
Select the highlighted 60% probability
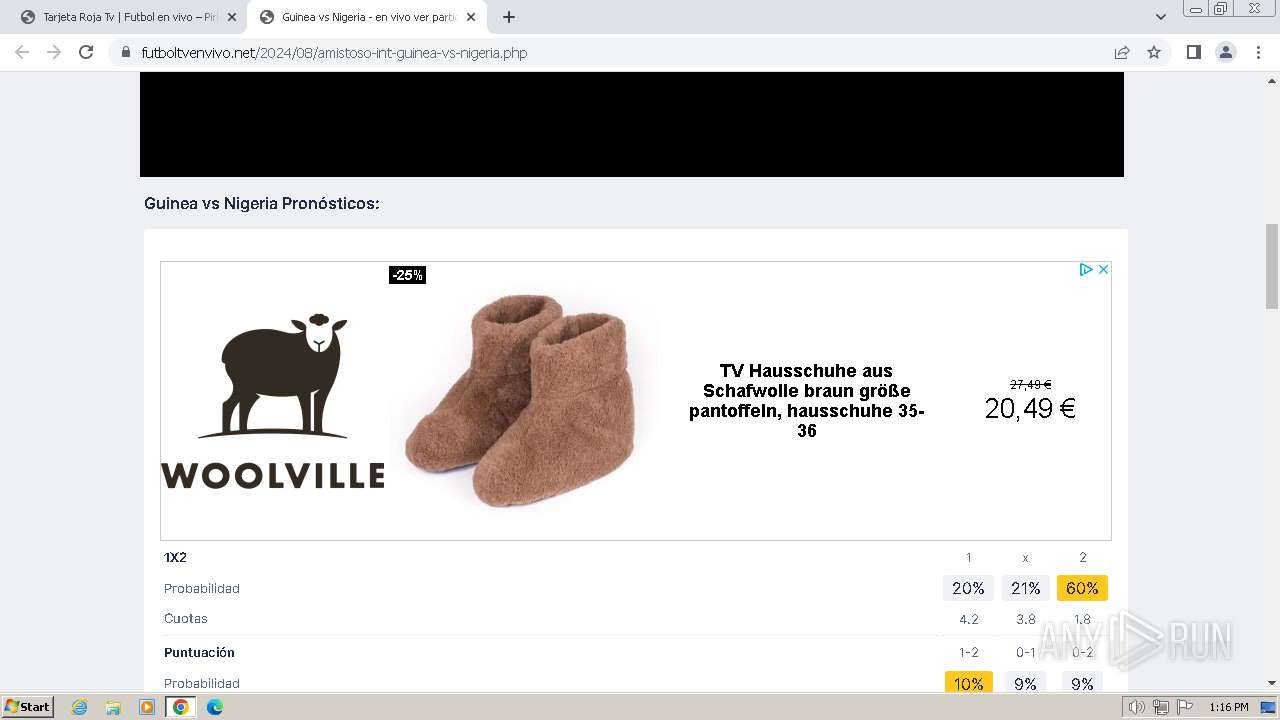click(x=1082, y=588)
